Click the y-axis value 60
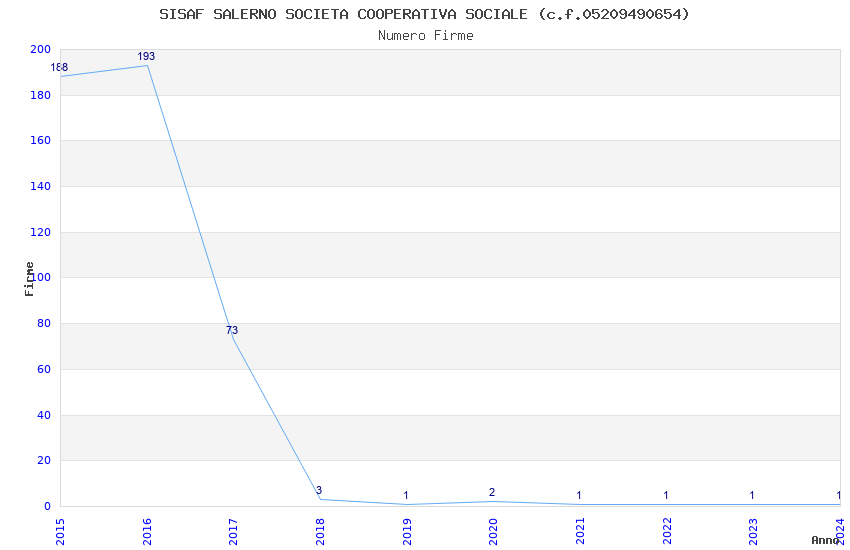The height and width of the screenshot is (550, 850). click(x=44, y=370)
